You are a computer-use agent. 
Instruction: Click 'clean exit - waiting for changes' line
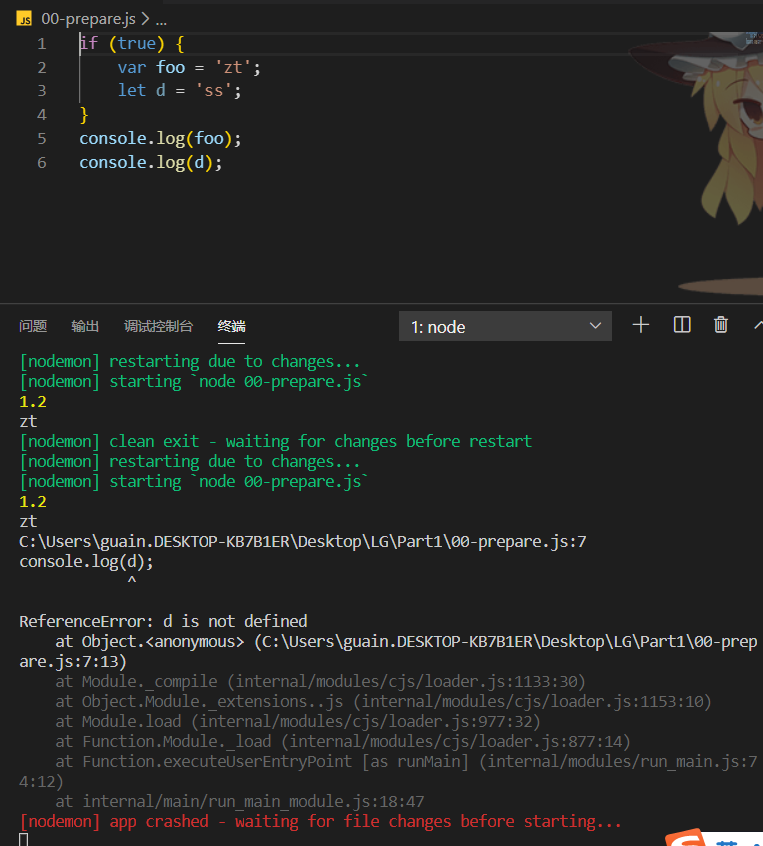276,441
